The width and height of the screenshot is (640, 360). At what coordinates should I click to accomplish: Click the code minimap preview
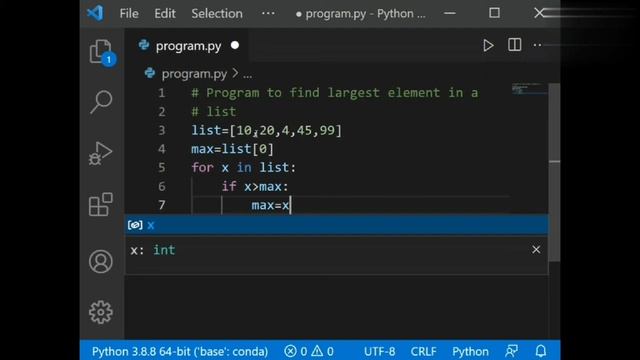pyautogui.click(x=529, y=89)
